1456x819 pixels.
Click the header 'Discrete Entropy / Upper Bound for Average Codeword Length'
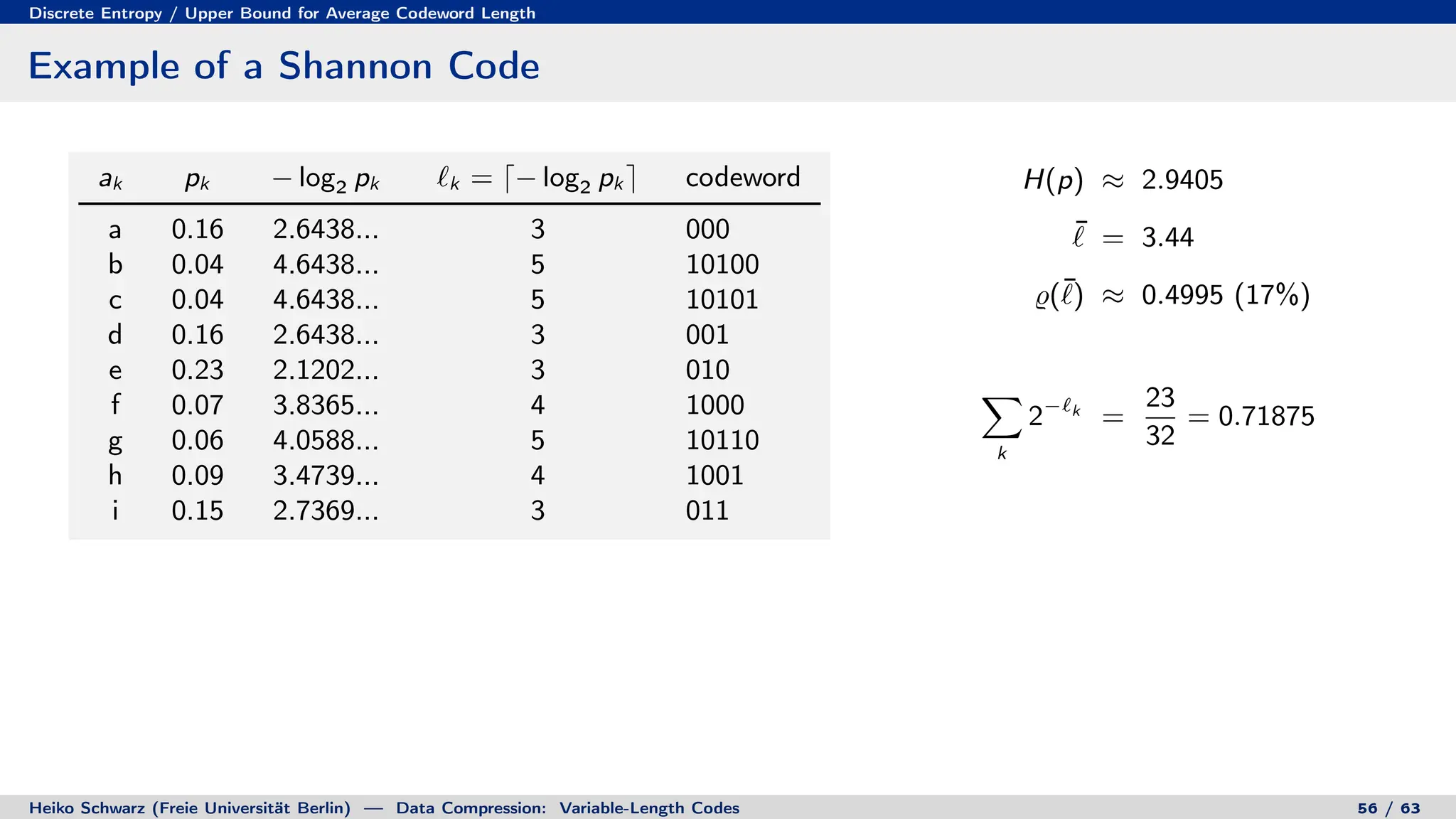tap(282, 13)
